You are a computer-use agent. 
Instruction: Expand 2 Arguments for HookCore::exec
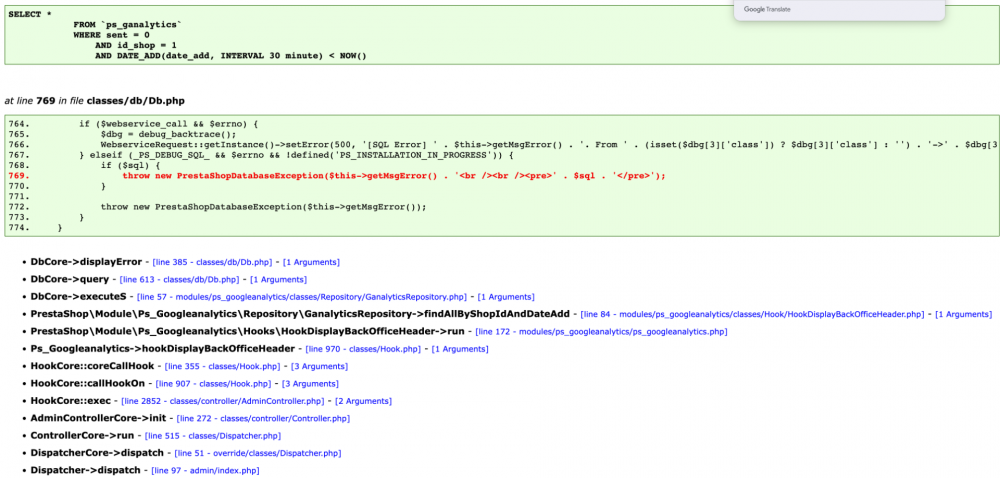coord(364,402)
